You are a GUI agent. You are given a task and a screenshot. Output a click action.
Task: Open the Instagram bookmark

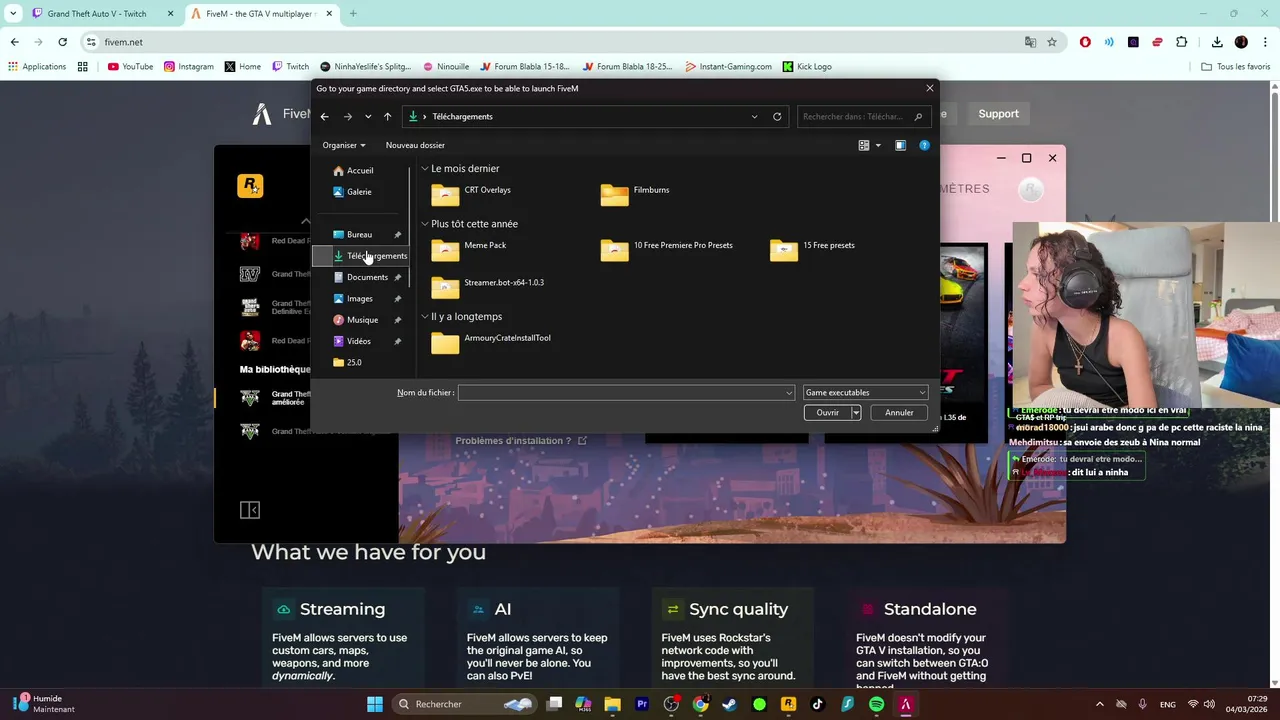coord(189,67)
